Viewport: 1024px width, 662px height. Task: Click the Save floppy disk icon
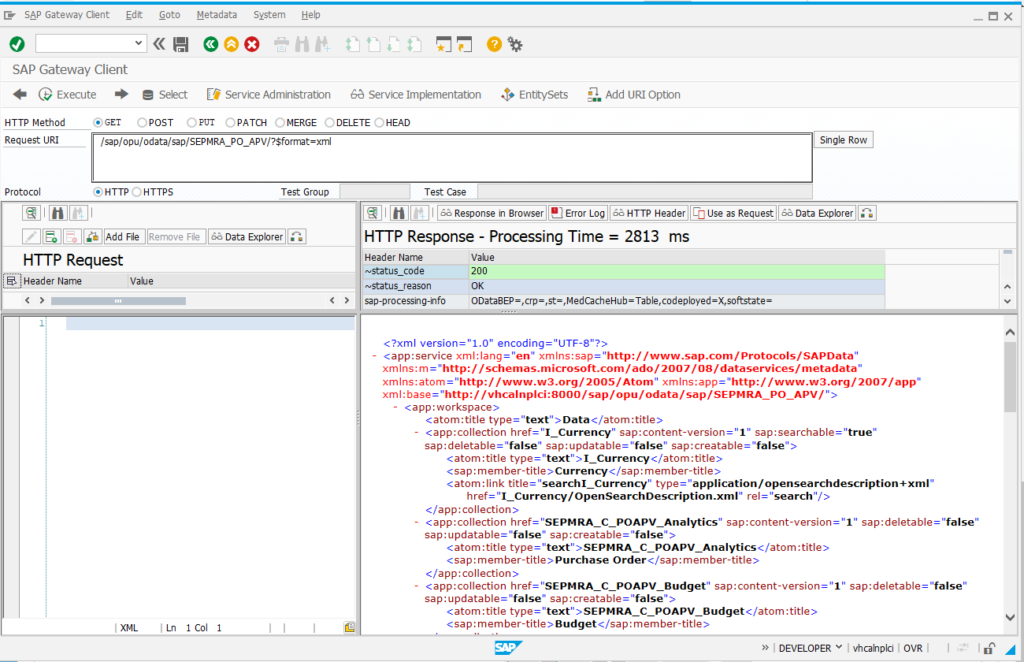tap(181, 44)
